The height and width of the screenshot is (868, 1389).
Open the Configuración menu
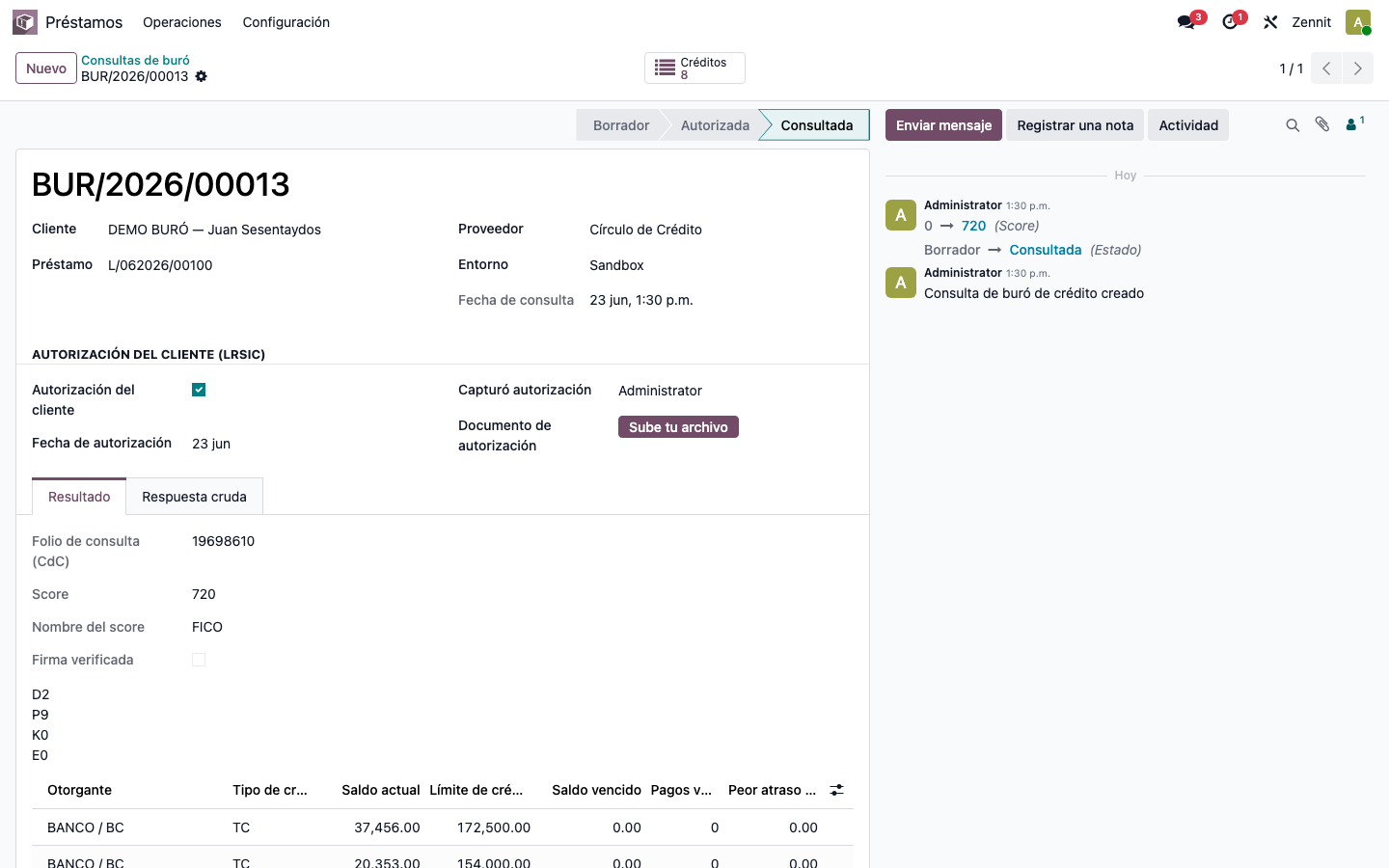coord(286,22)
